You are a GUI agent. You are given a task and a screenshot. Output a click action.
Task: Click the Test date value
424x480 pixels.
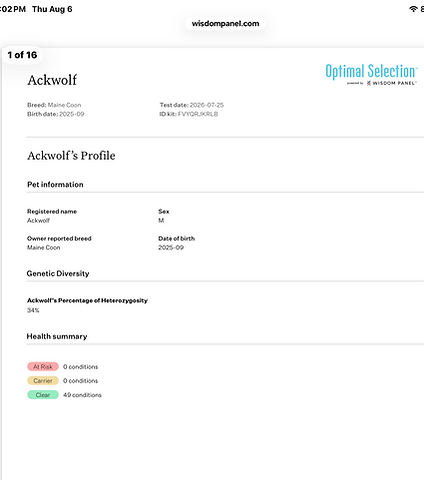tap(207, 105)
